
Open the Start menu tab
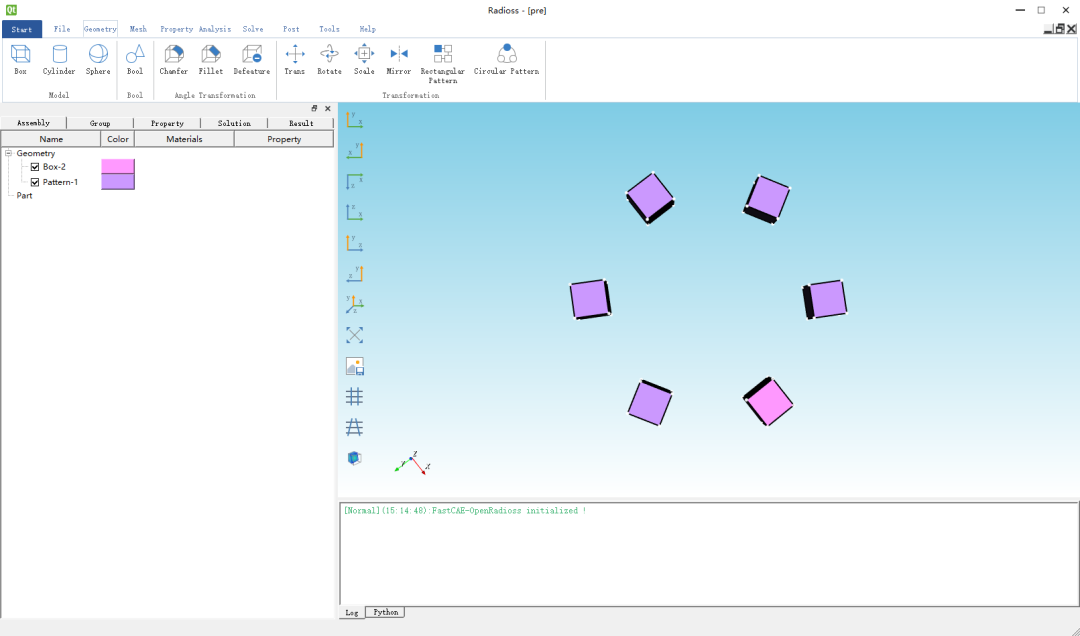coord(21,29)
